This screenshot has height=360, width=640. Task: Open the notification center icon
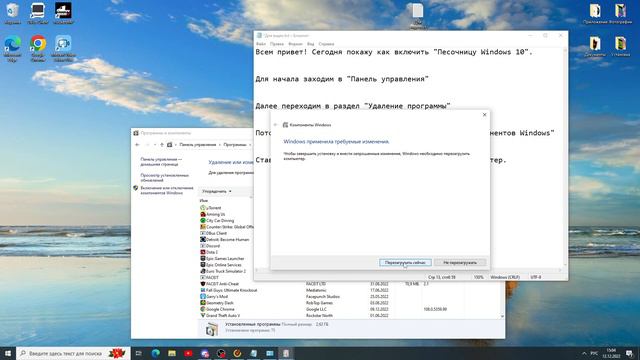click(x=629, y=353)
